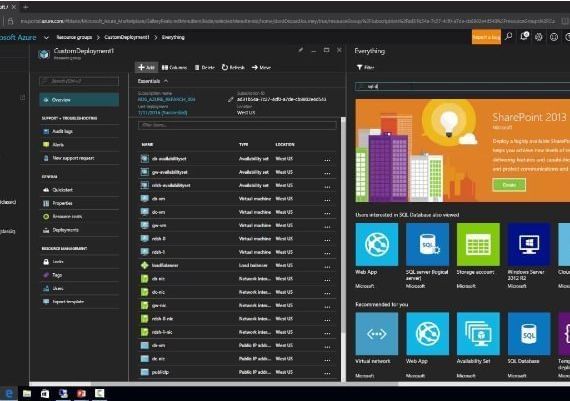This screenshot has width=570, height=401.
Task: Open the SQL Database recommended tile
Action: (529, 333)
